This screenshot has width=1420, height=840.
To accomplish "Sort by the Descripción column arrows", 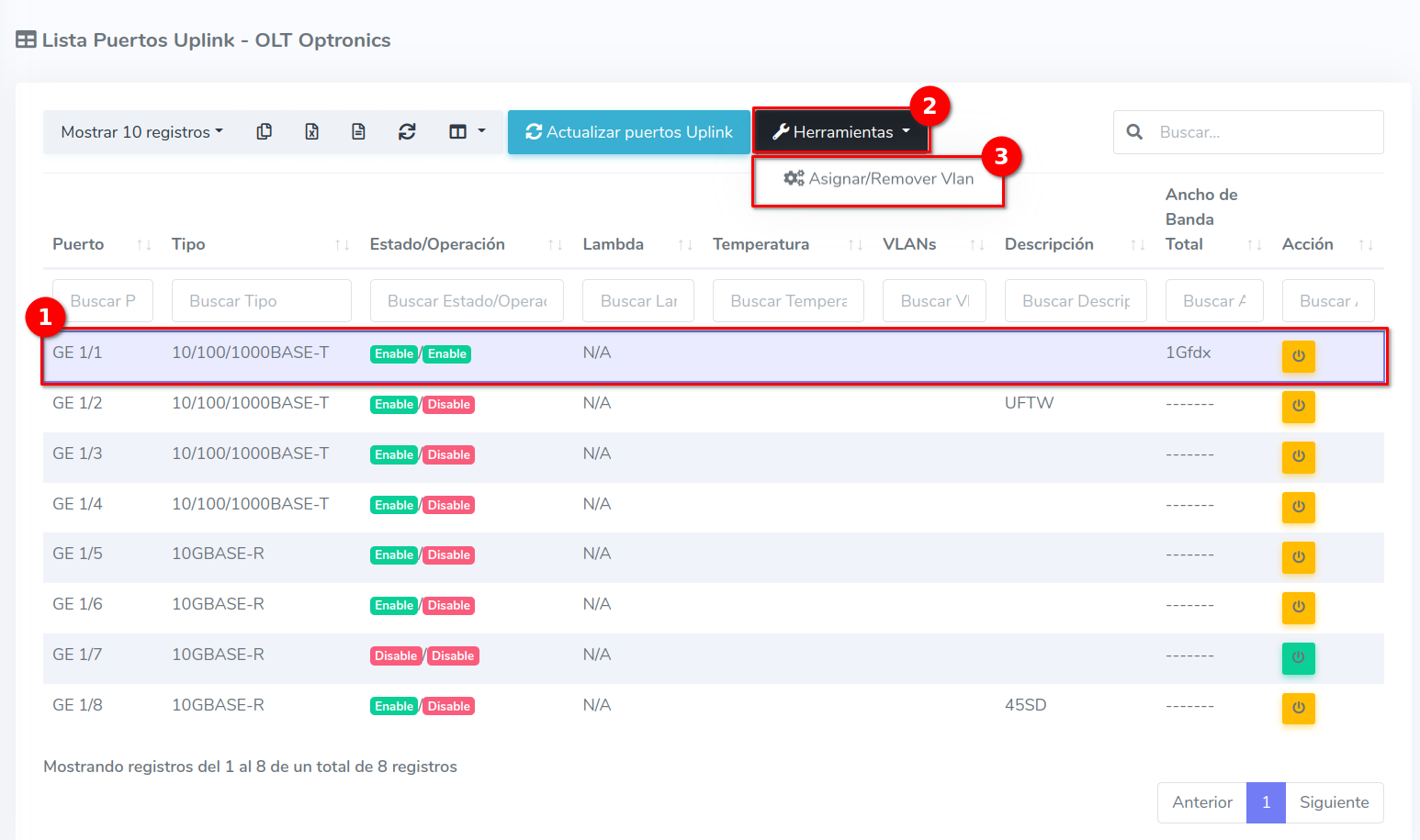I will coord(1137,244).
